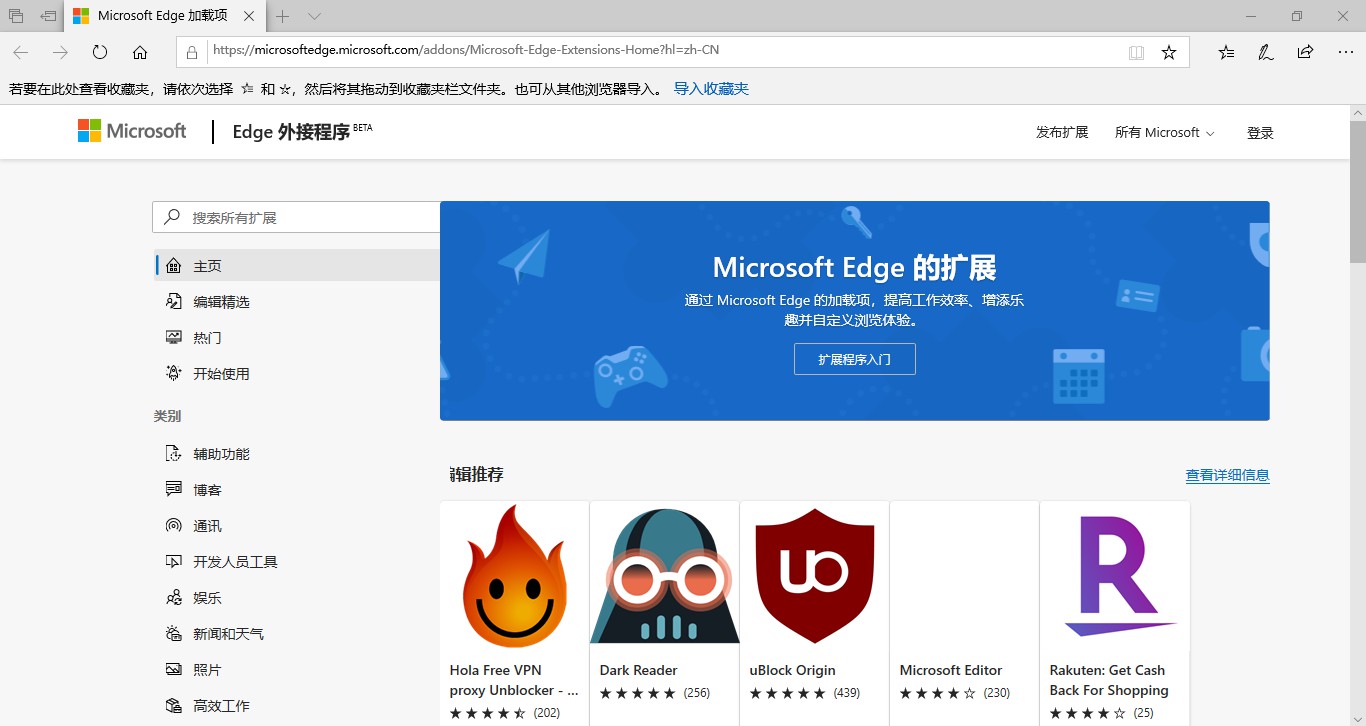Image resolution: width=1366 pixels, height=726 pixels.
Task: Open the browser settings menu with the ··· icon
Action: point(1344,51)
